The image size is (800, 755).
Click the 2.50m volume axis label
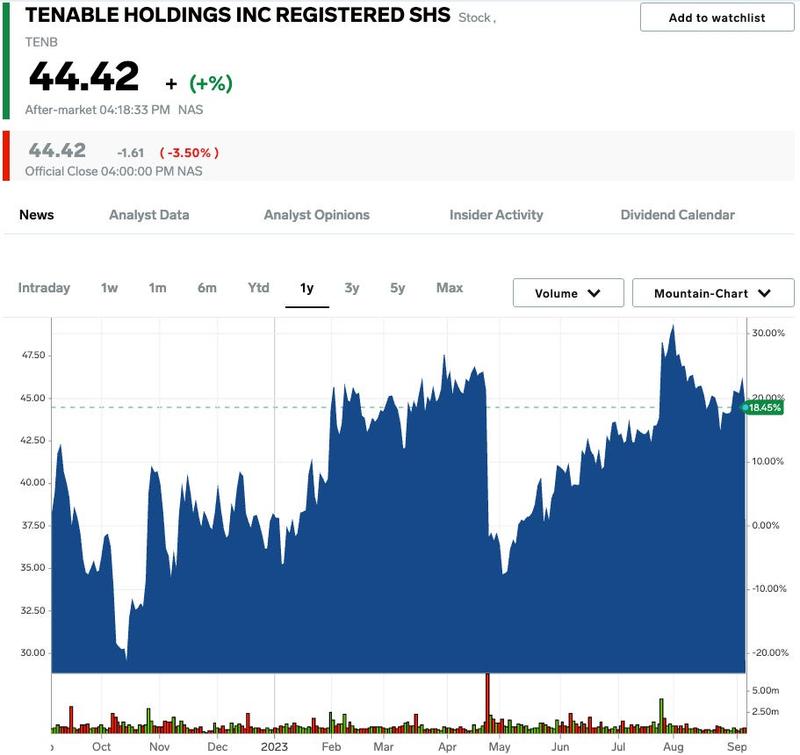point(766,712)
